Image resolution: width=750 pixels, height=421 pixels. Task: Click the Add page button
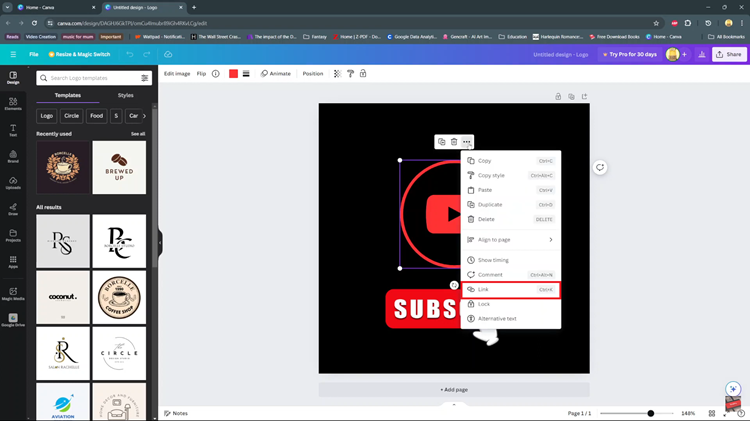pos(454,390)
